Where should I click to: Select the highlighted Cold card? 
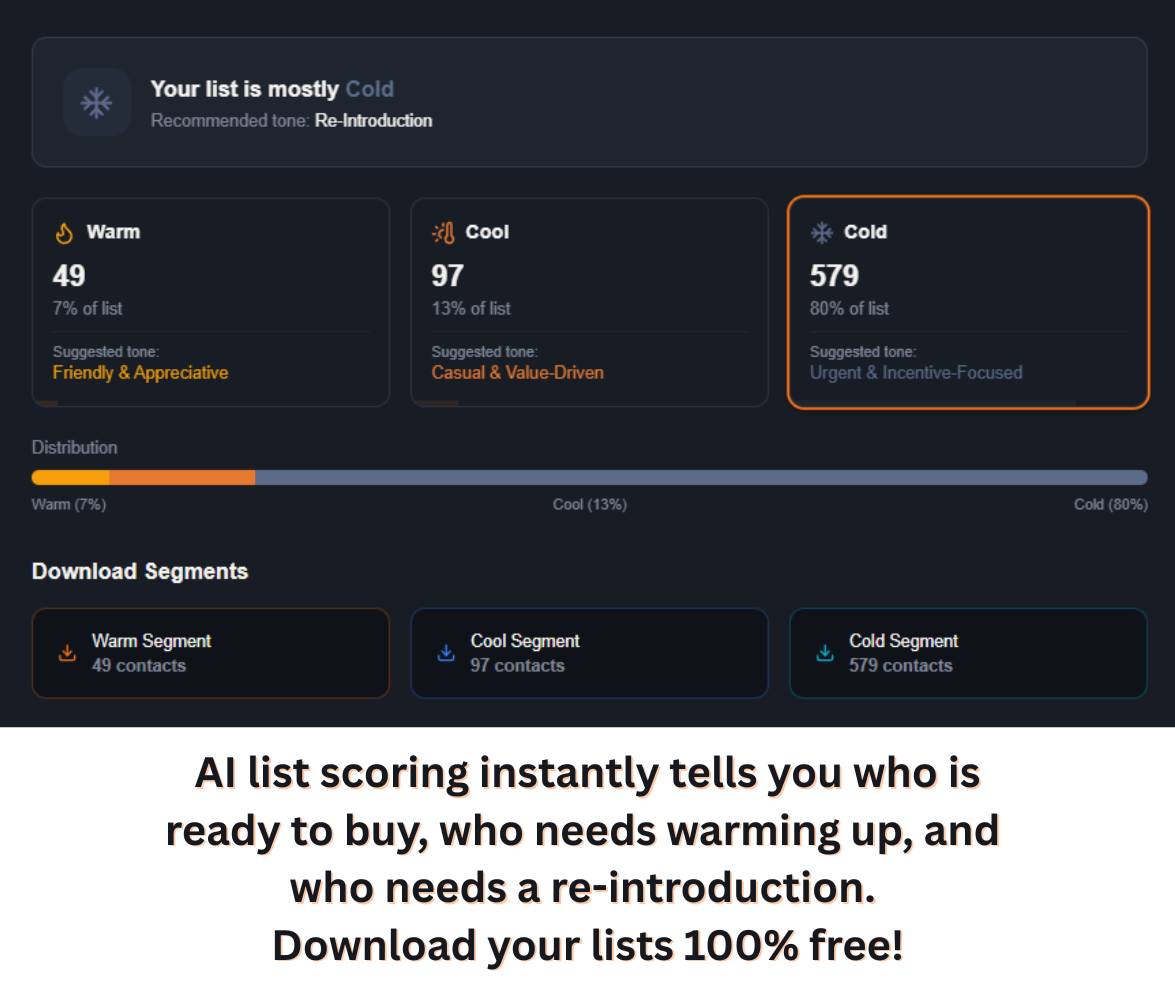(x=968, y=302)
